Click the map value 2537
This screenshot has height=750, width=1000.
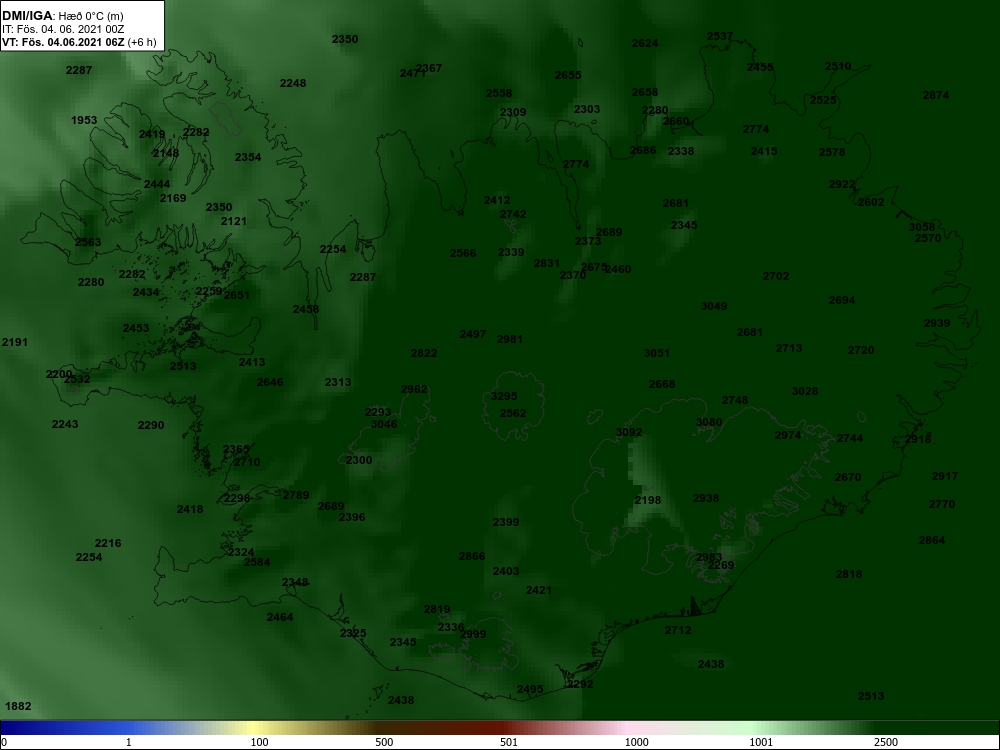[x=720, y=36]
